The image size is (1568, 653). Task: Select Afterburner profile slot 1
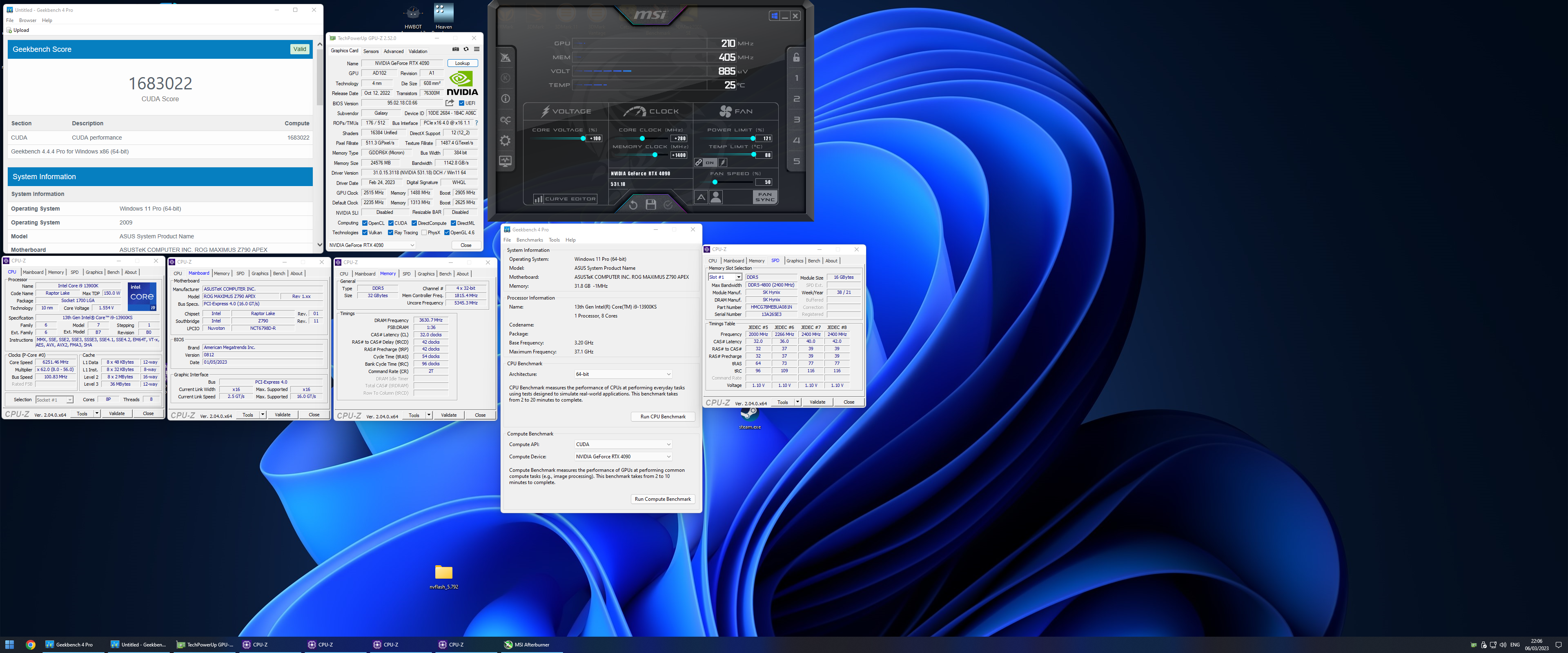tap(796, 78)
